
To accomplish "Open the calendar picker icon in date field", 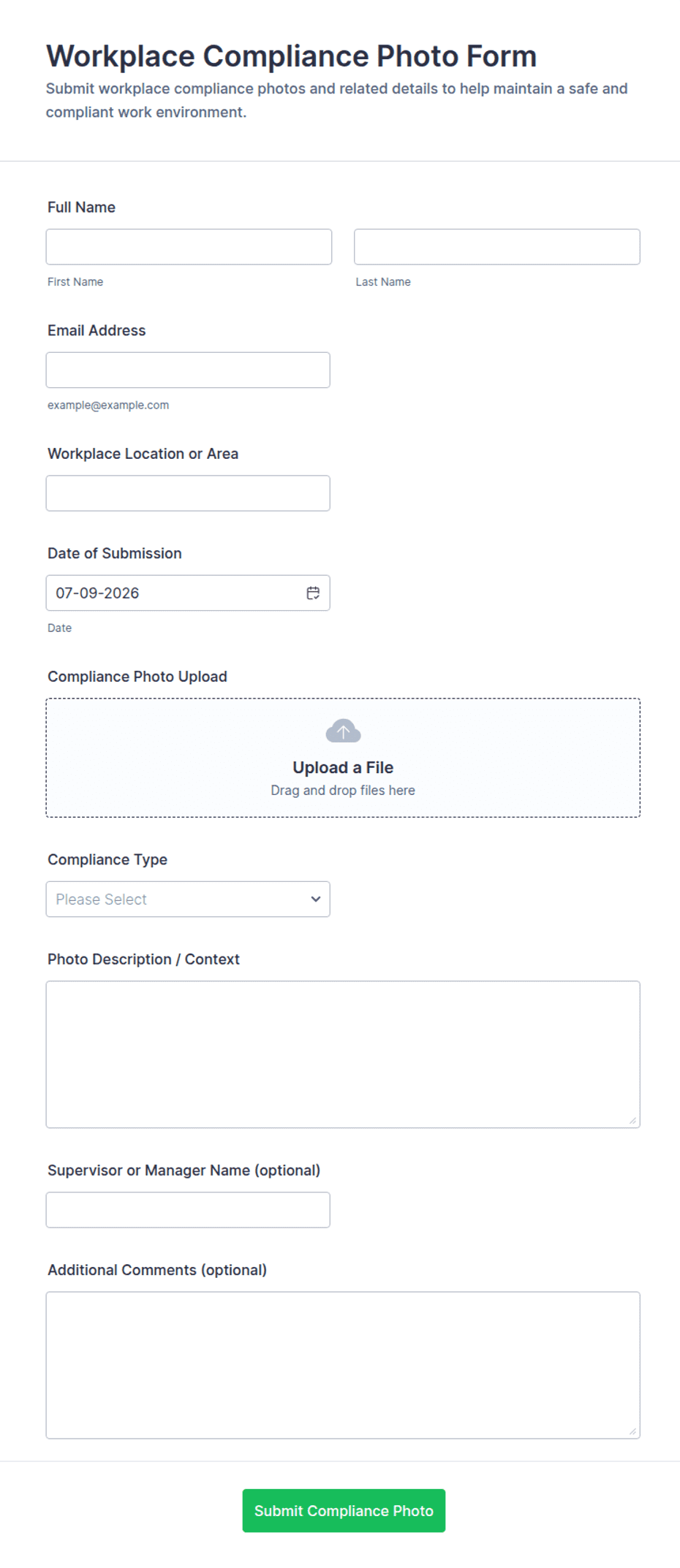I will click(x=313, y=593).
